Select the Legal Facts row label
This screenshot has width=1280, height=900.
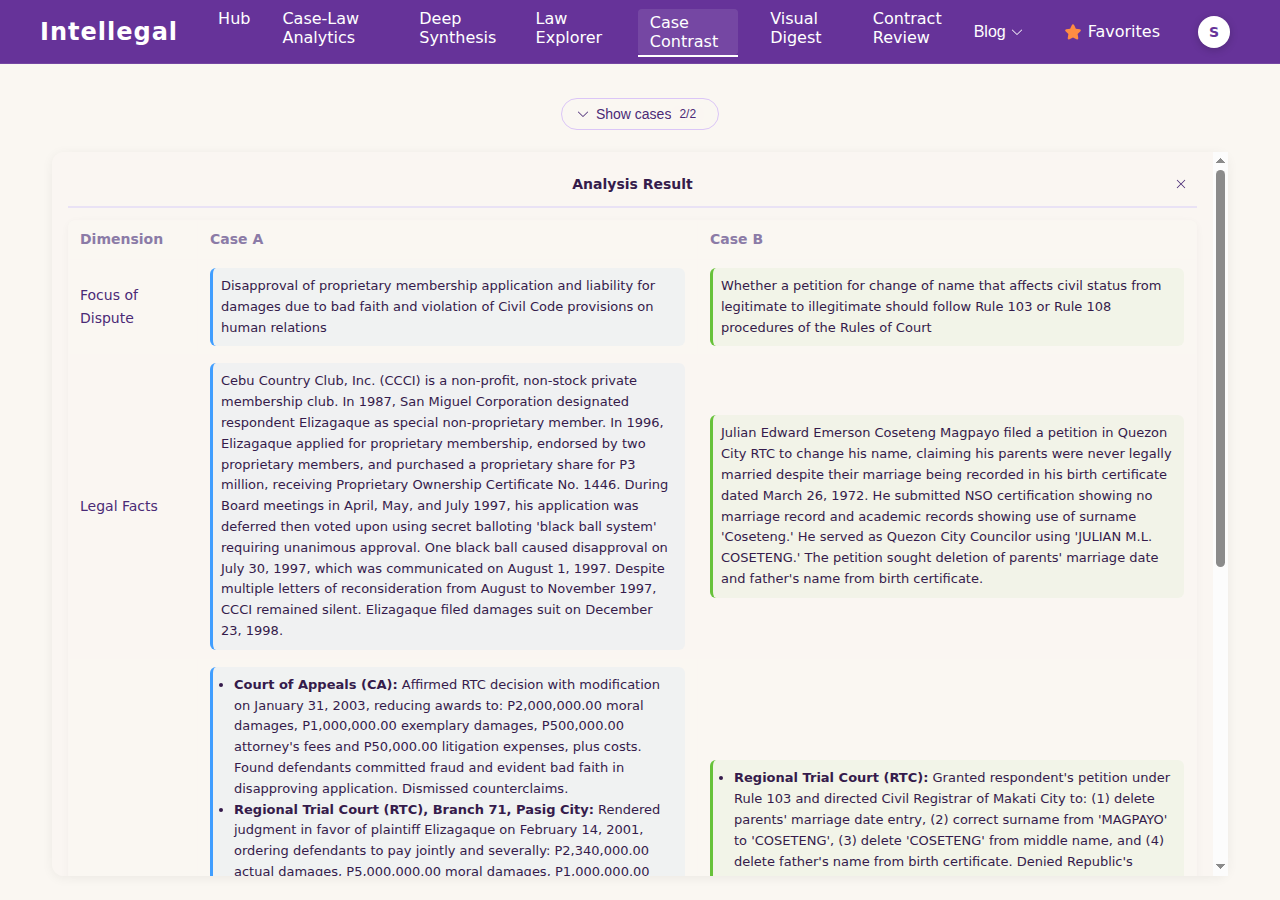click(119, 506)
